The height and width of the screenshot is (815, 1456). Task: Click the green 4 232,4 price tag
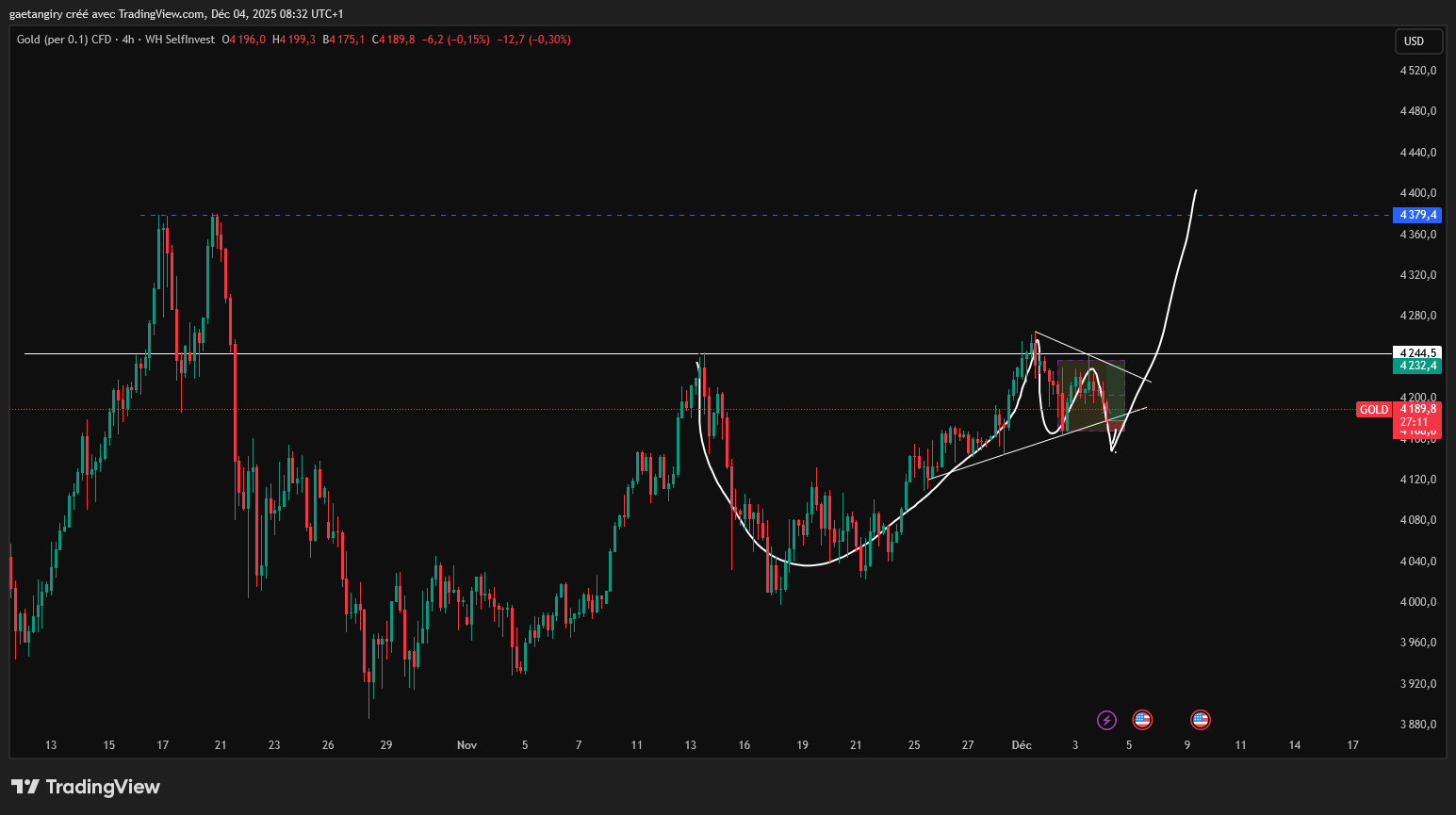point(1417,366)
